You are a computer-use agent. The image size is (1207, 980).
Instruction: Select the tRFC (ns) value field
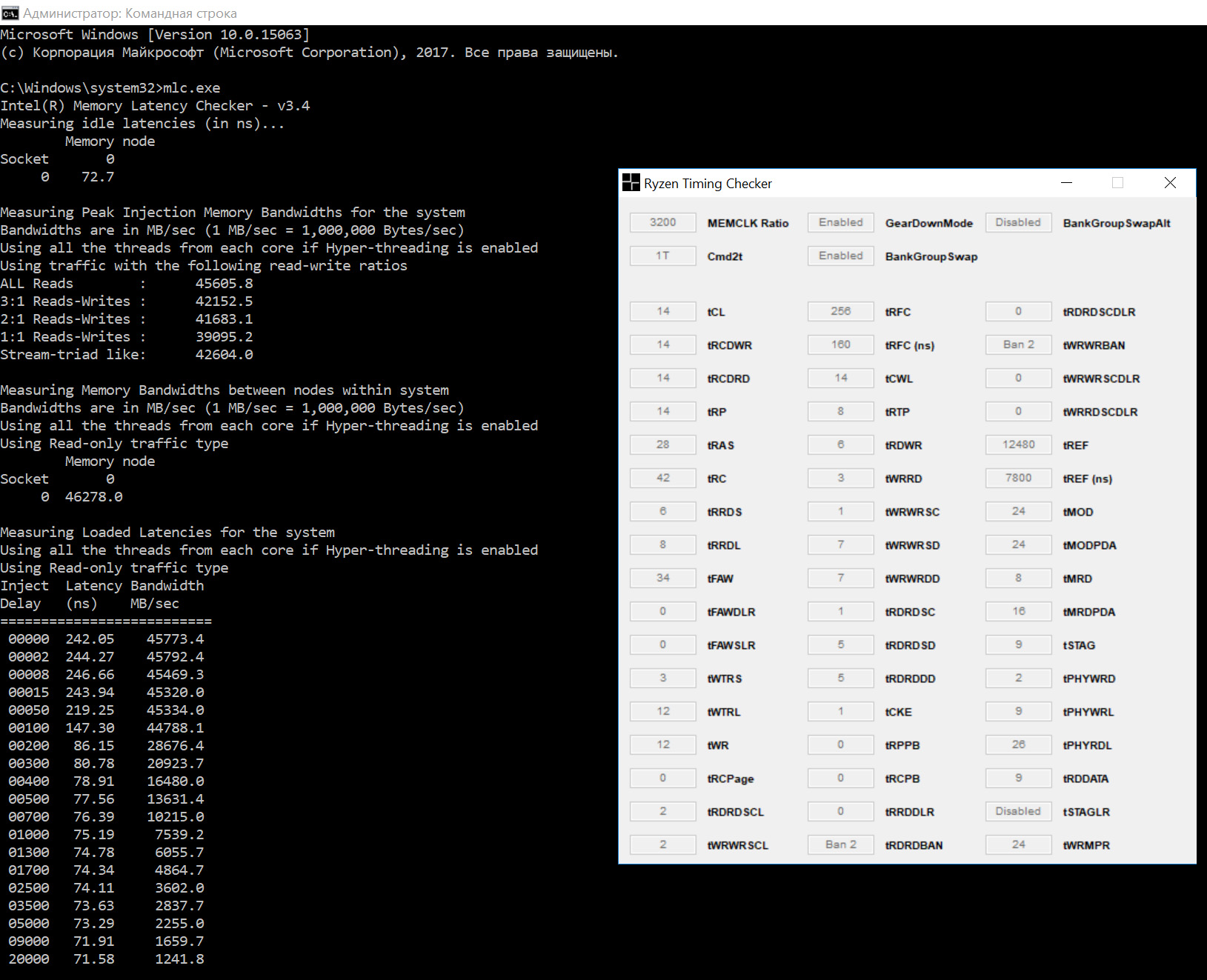click(x=840, y=344)
